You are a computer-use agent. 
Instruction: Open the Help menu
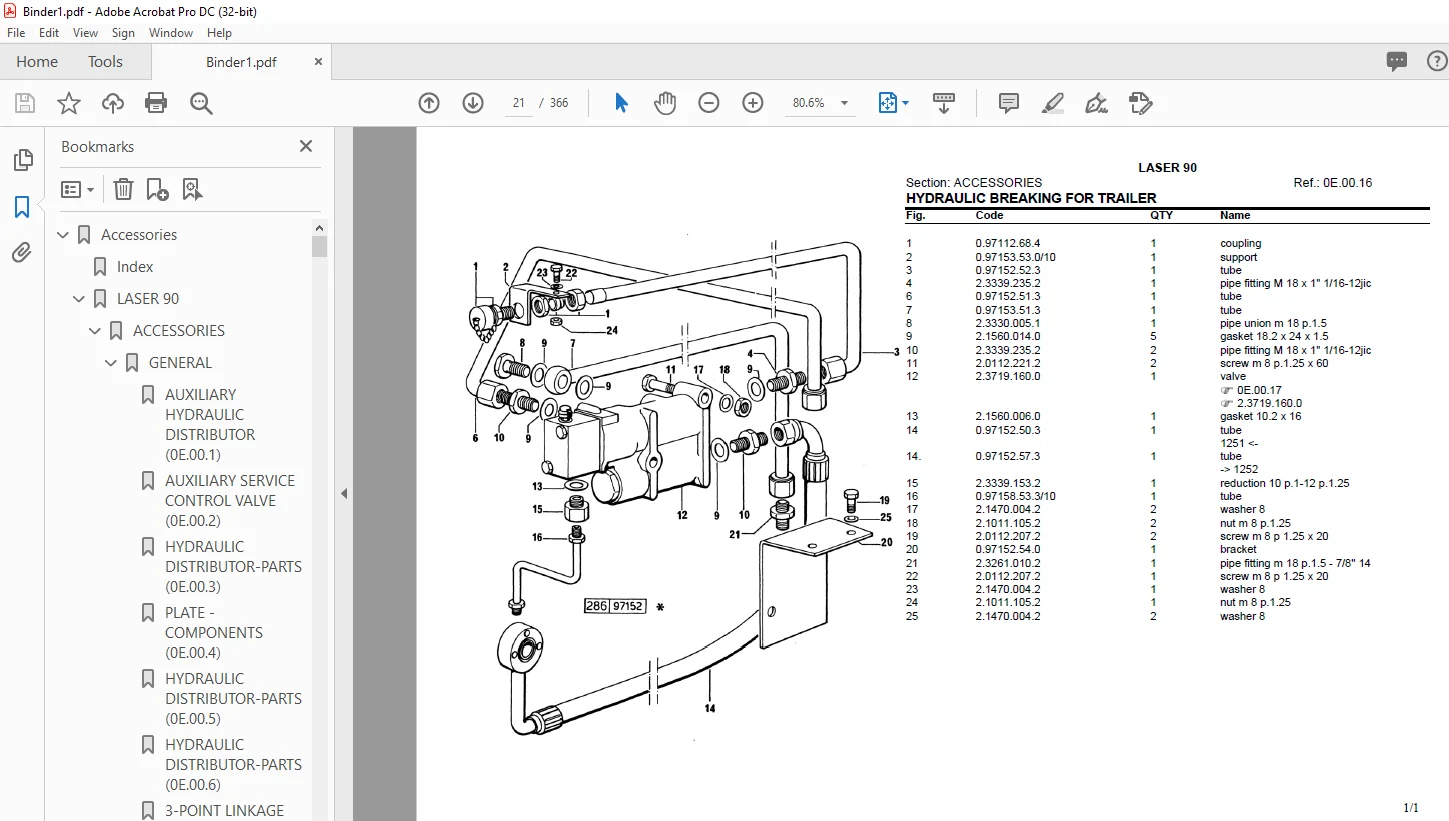pyautogui.click(x=219, y=33)
